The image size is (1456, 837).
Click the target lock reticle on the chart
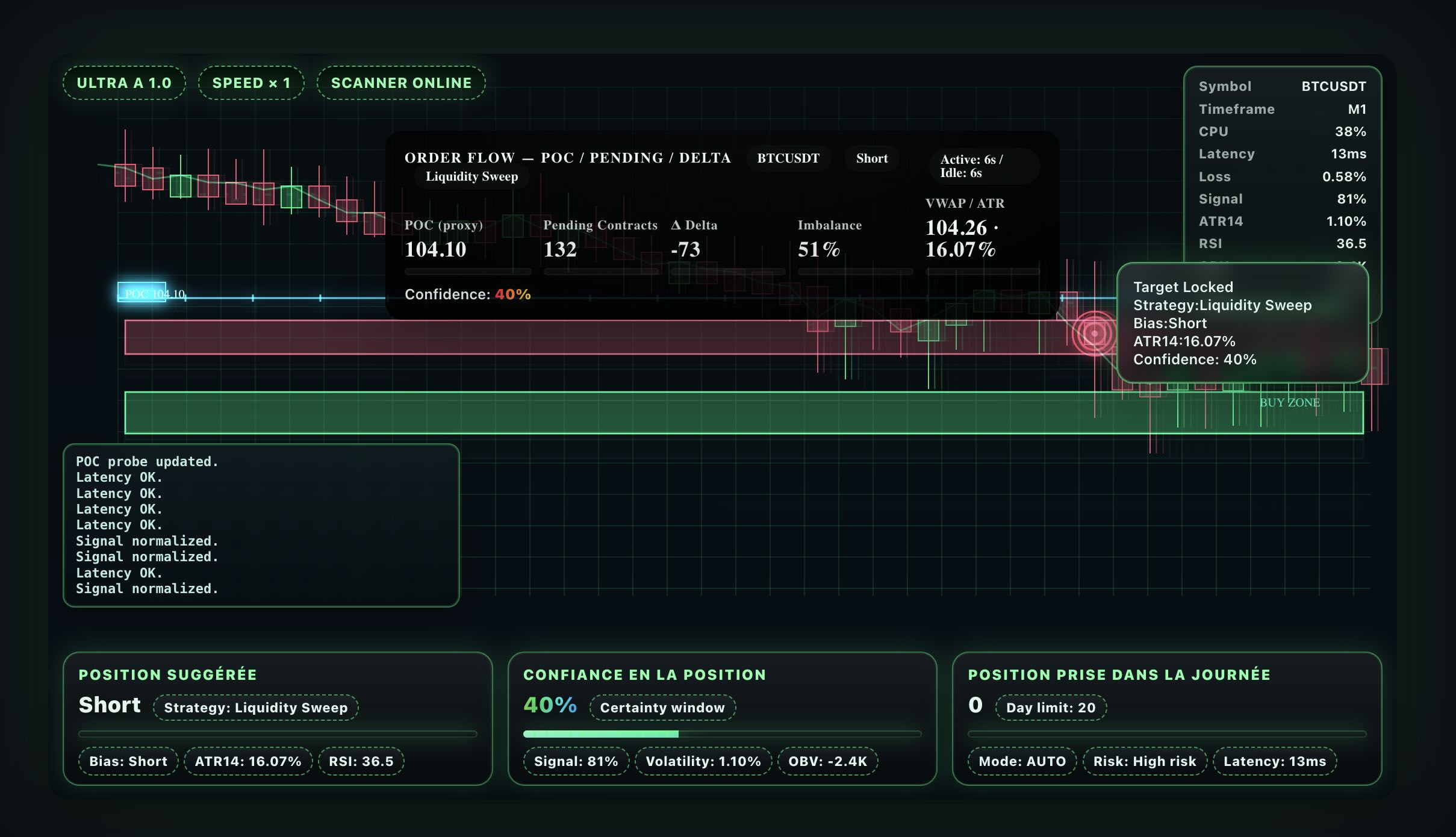[x=1095, y=332]
